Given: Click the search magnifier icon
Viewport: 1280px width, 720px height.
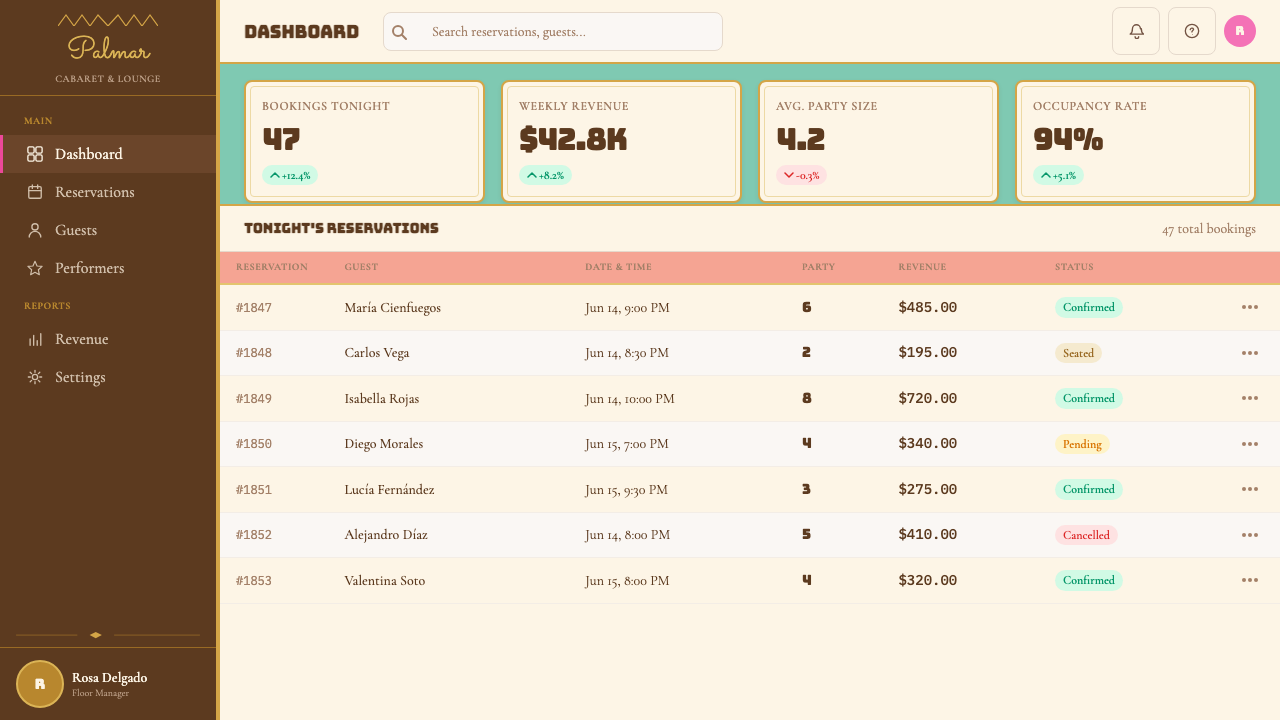Looking at the screenshot, I should [399, 32].
